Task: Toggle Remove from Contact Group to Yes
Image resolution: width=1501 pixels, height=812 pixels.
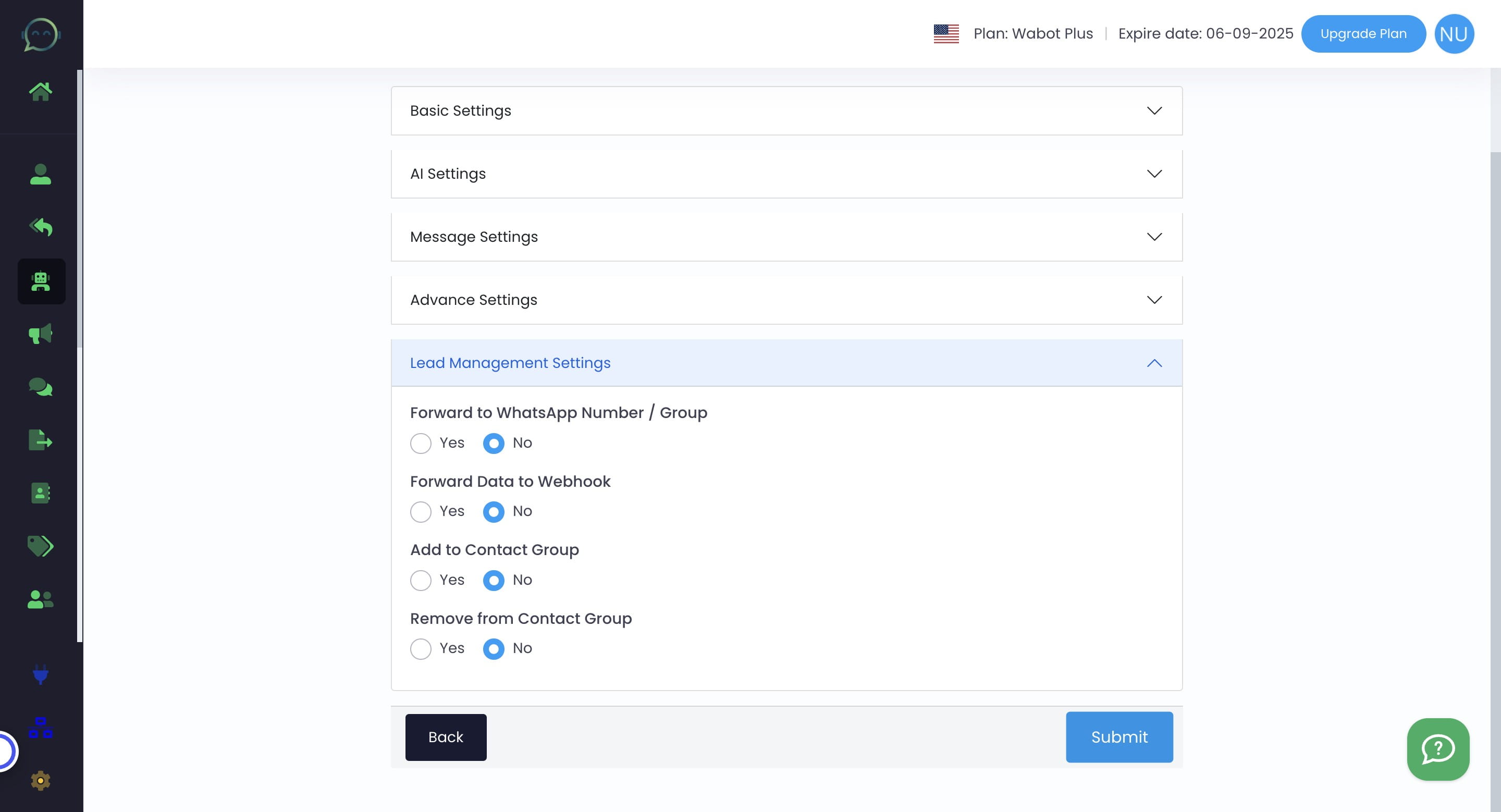Action: pyautogui.click(x=421, y=648)
